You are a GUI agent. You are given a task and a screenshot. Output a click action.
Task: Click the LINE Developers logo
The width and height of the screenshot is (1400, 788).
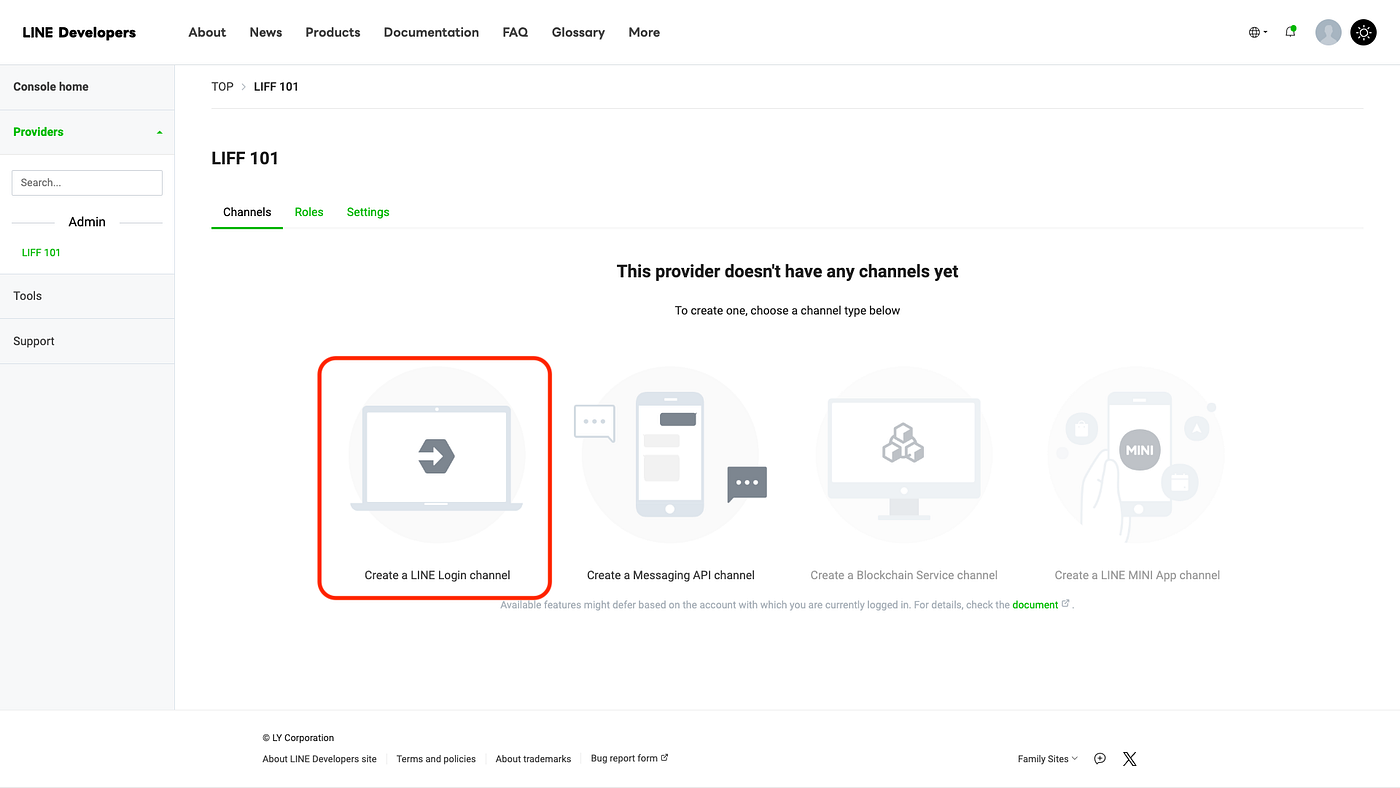[x=79, y=32]
